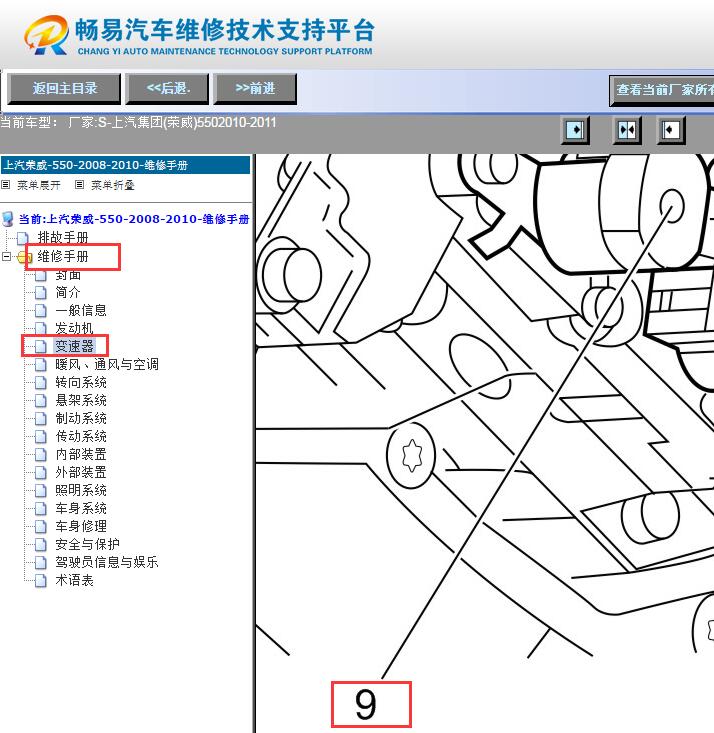Screen dimensions: 714x733
Task: Select root node 当前:上汽荣威-550-2008-2010-维修手册
Action: (134, 219)
